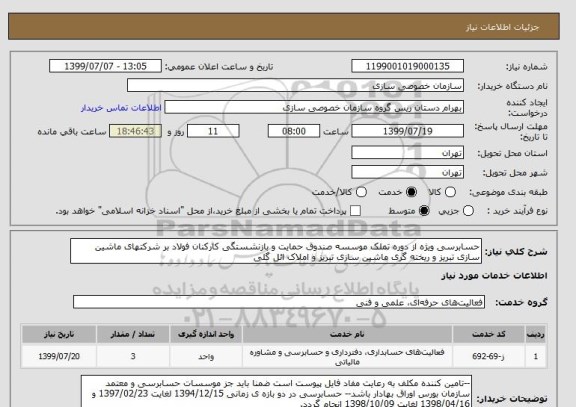Click the response deadline date 1399/07/19
Screen dimensions: 576x407
tap(407, 131)
